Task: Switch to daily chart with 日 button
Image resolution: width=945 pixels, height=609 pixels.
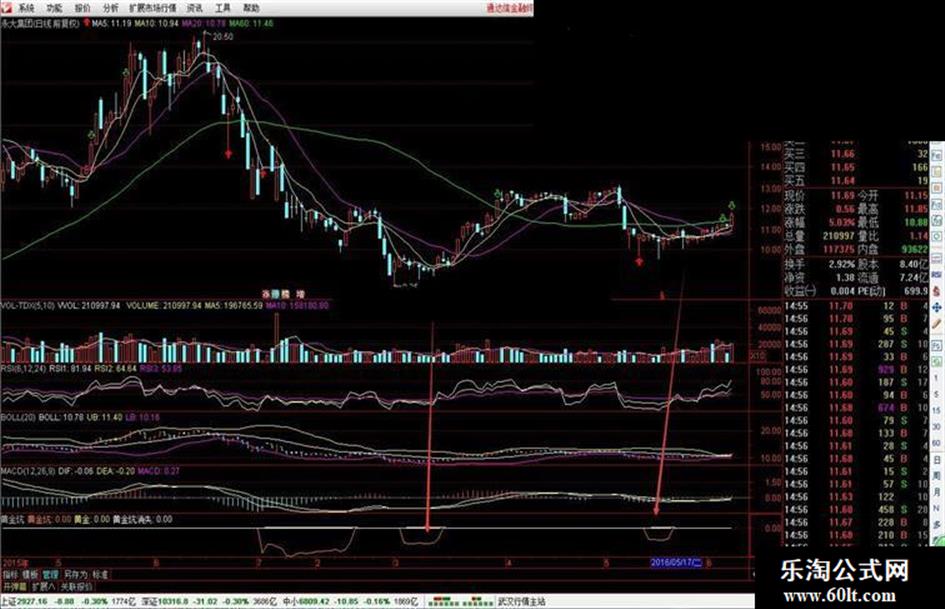Action: (x=937, y=459)
